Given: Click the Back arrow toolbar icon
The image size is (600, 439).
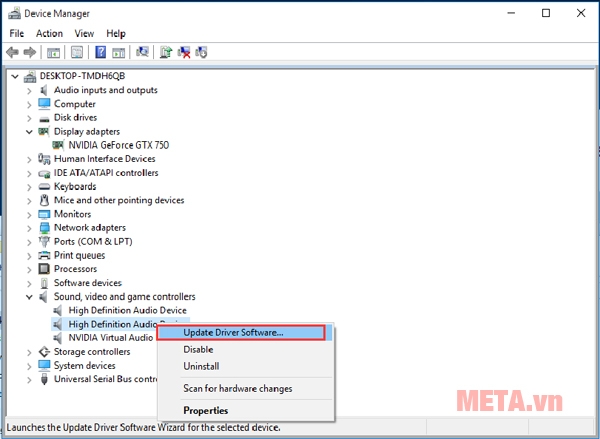Looking at the screenshot, I should pyautogui.click(x=12, y=52).
